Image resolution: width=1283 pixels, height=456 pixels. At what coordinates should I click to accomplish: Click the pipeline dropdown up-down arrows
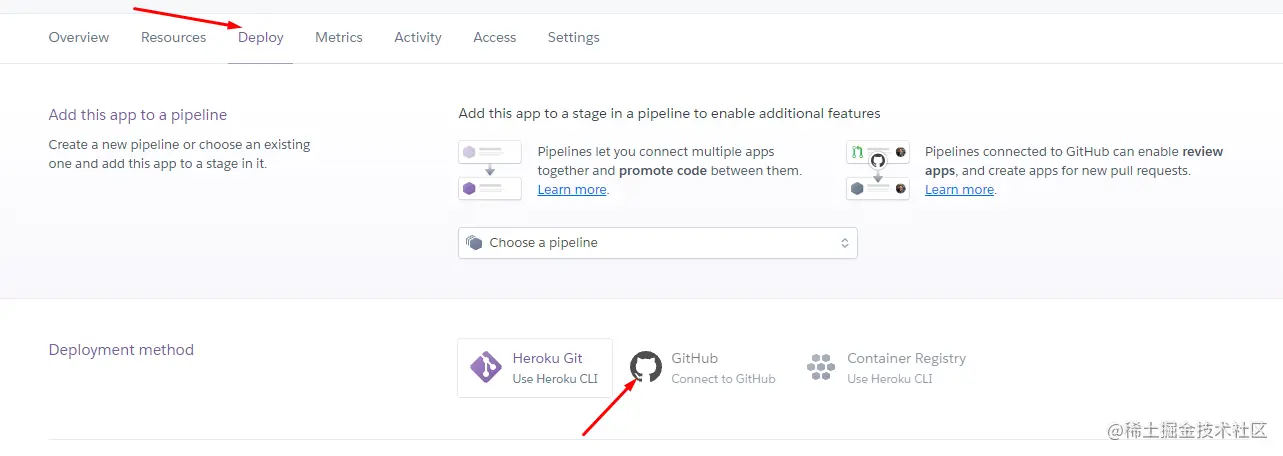tap(844, 243)
